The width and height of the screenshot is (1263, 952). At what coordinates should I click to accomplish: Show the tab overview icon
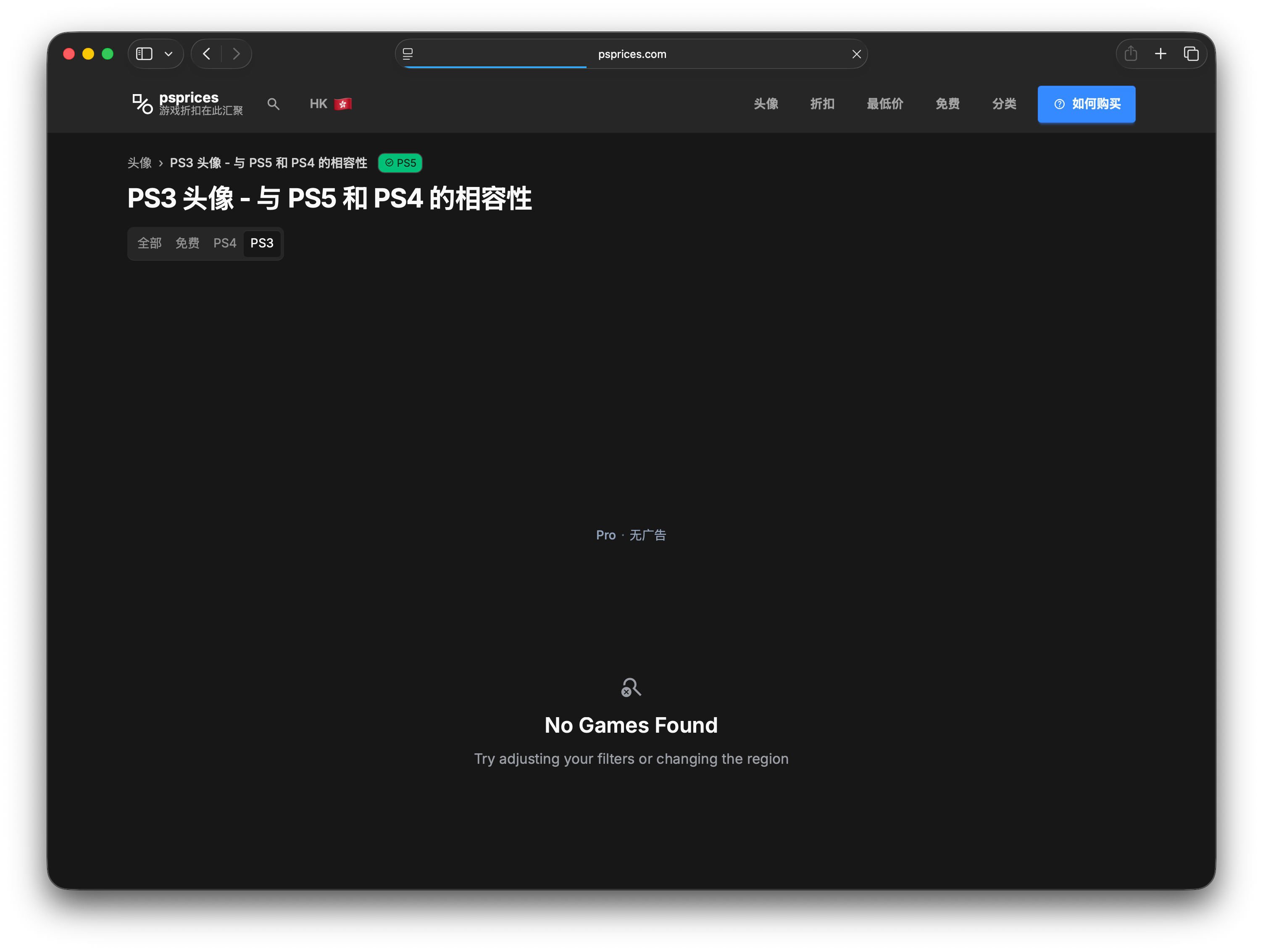pos(1191,54)
